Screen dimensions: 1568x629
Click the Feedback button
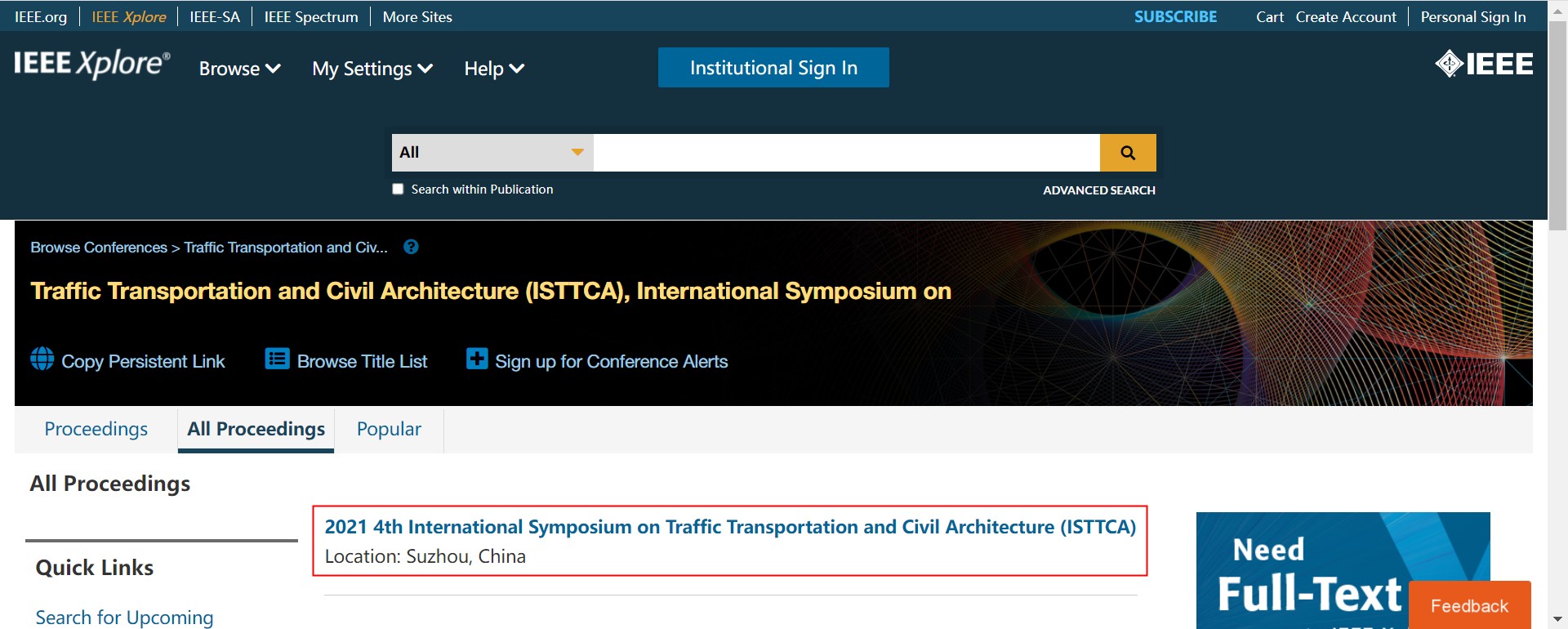1469,605
